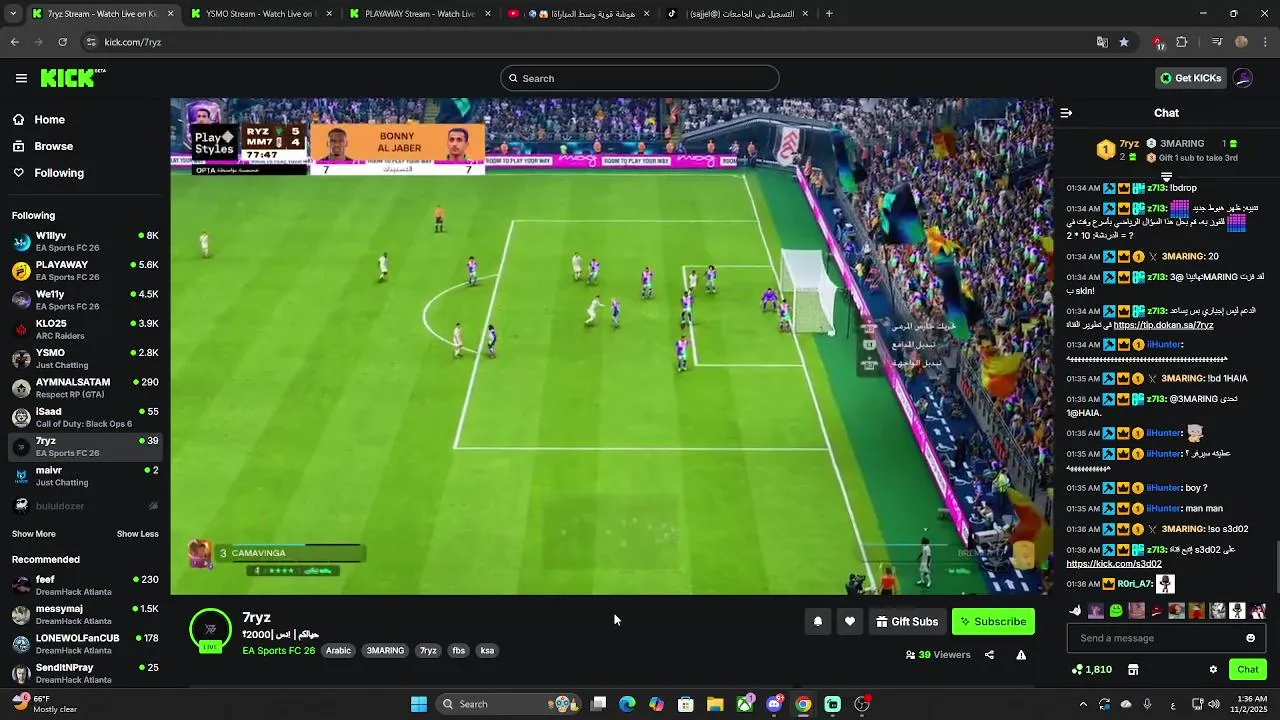Click Show More in the sidebar
This screenshot has height=720, width=1280.
[34, 534]
